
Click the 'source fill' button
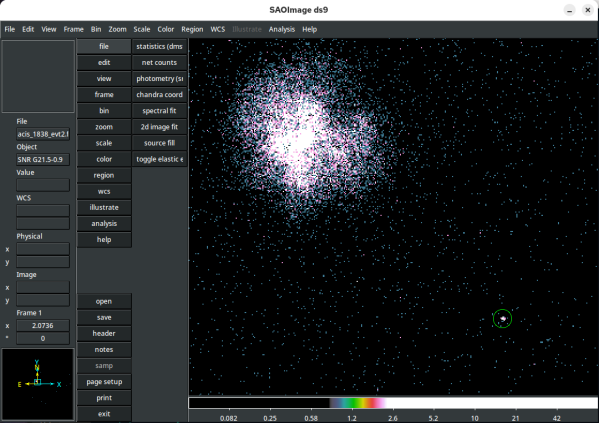[x=159, y=143]
